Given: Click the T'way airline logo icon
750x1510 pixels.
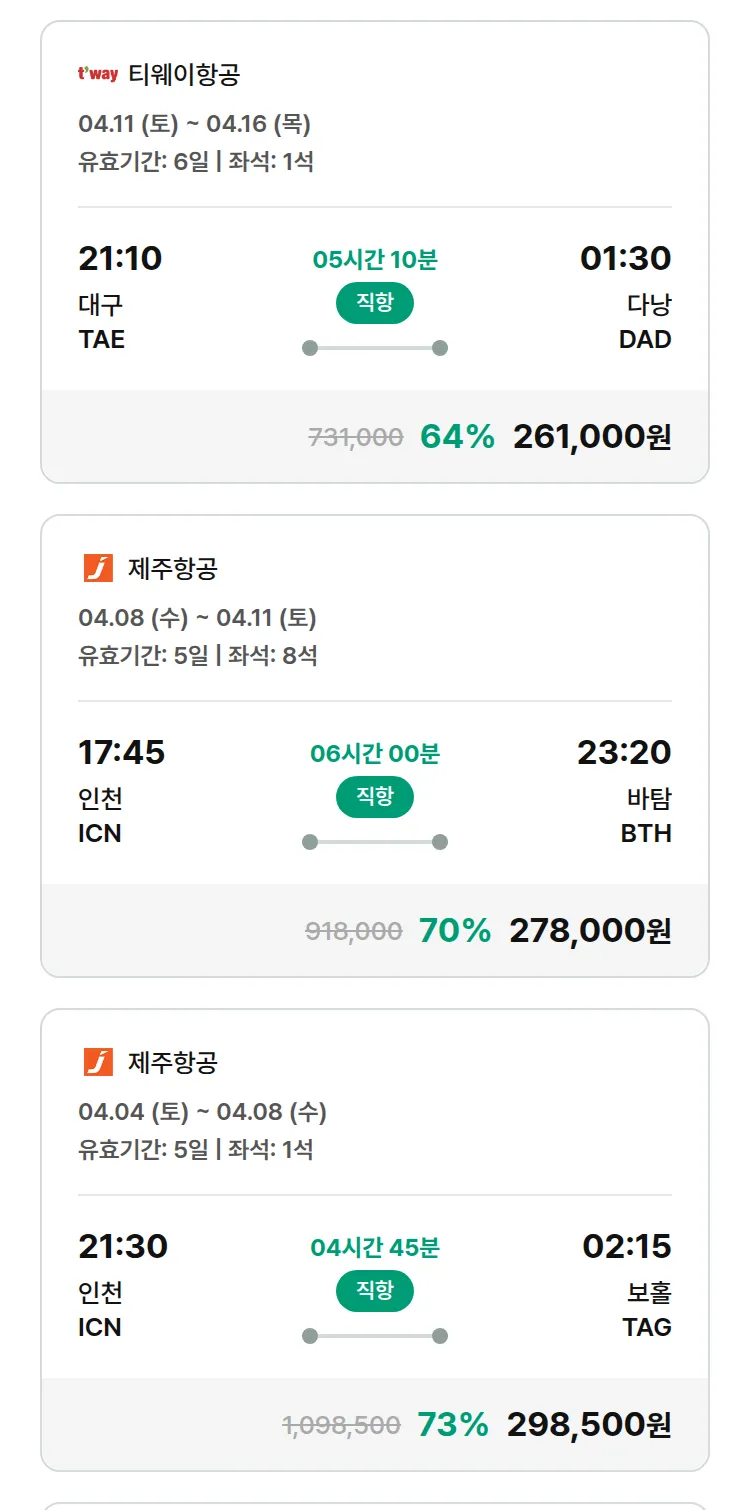Looking at the screenshot, I should tap(98, 74).
